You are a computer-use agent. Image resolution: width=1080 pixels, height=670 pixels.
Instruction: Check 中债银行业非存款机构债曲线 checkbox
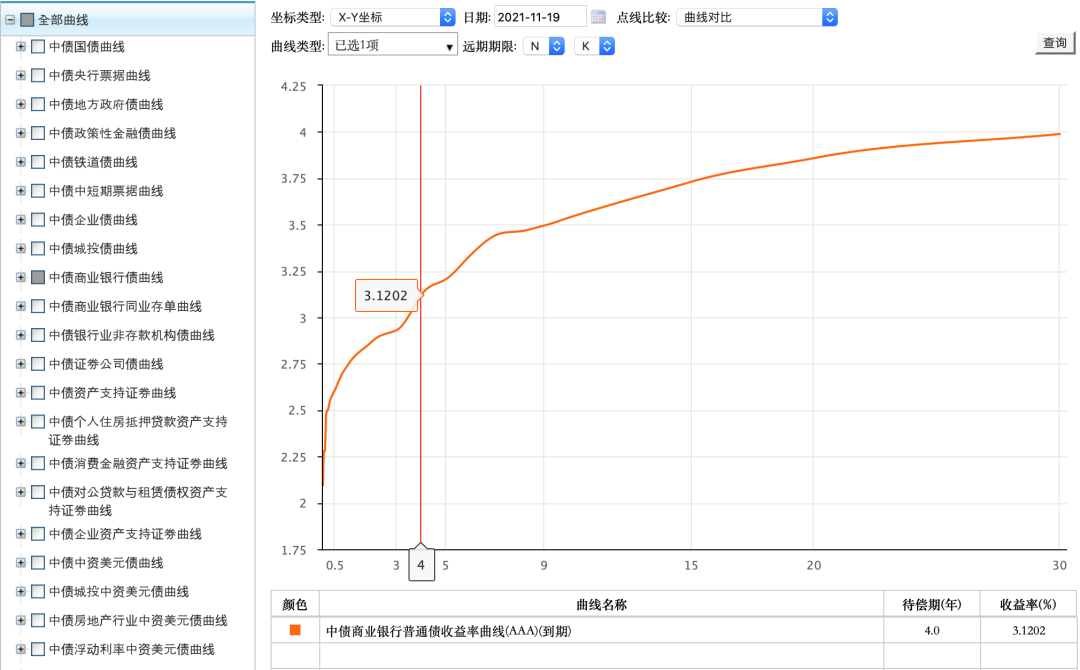point(38,335)
